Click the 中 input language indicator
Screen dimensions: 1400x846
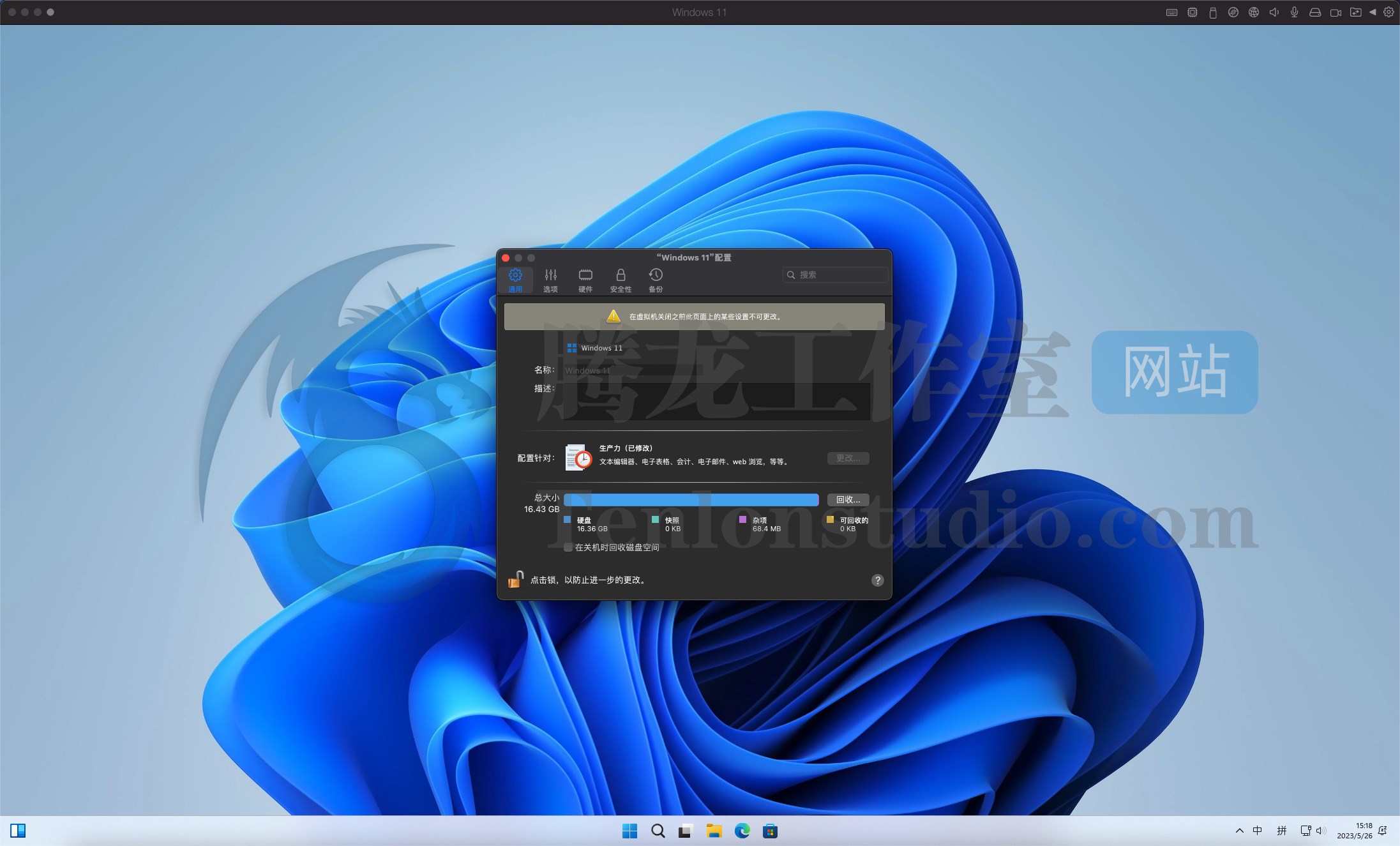pyautogui.click(x=1257, y=831)
